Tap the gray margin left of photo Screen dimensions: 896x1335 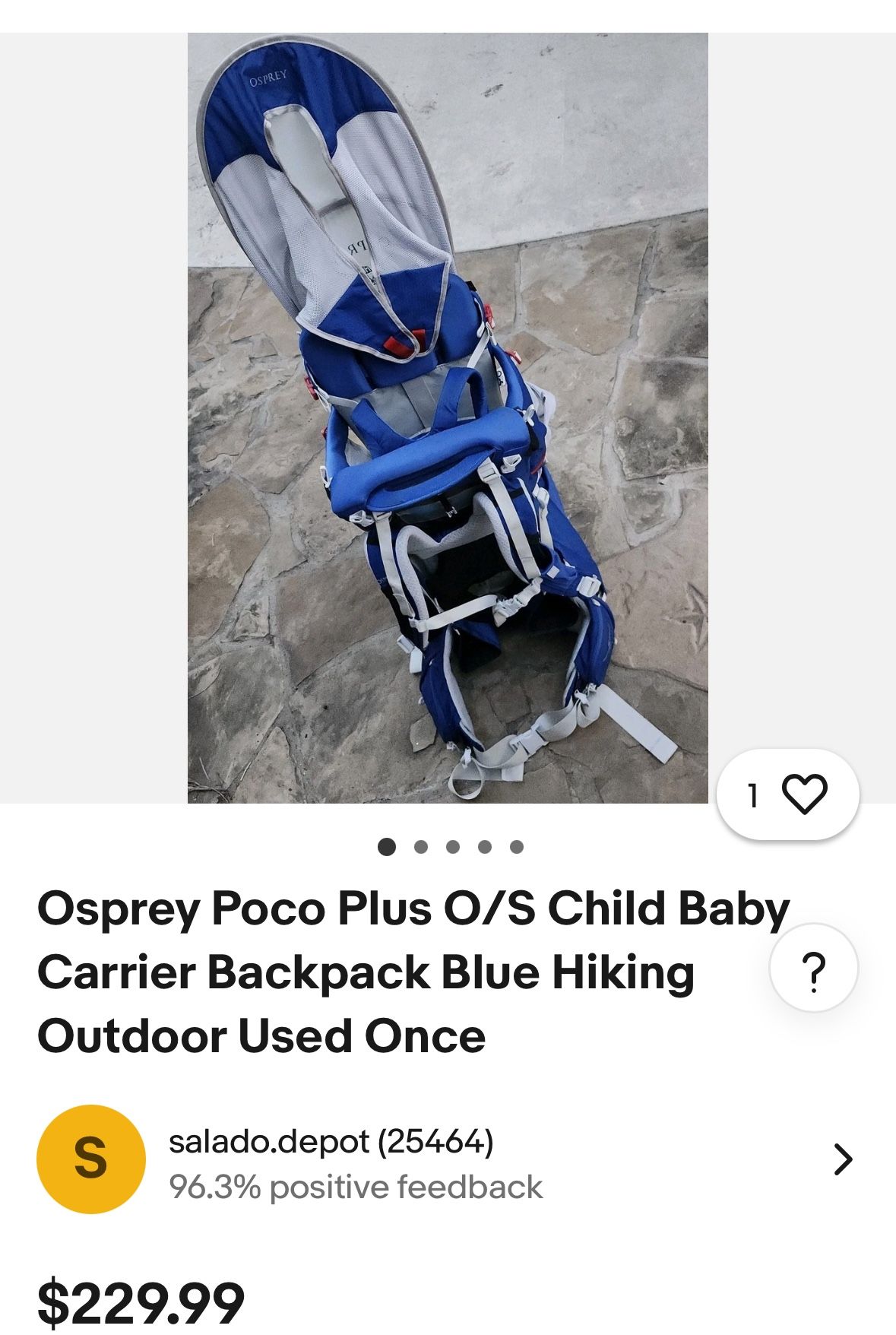(x=93, y=417)
